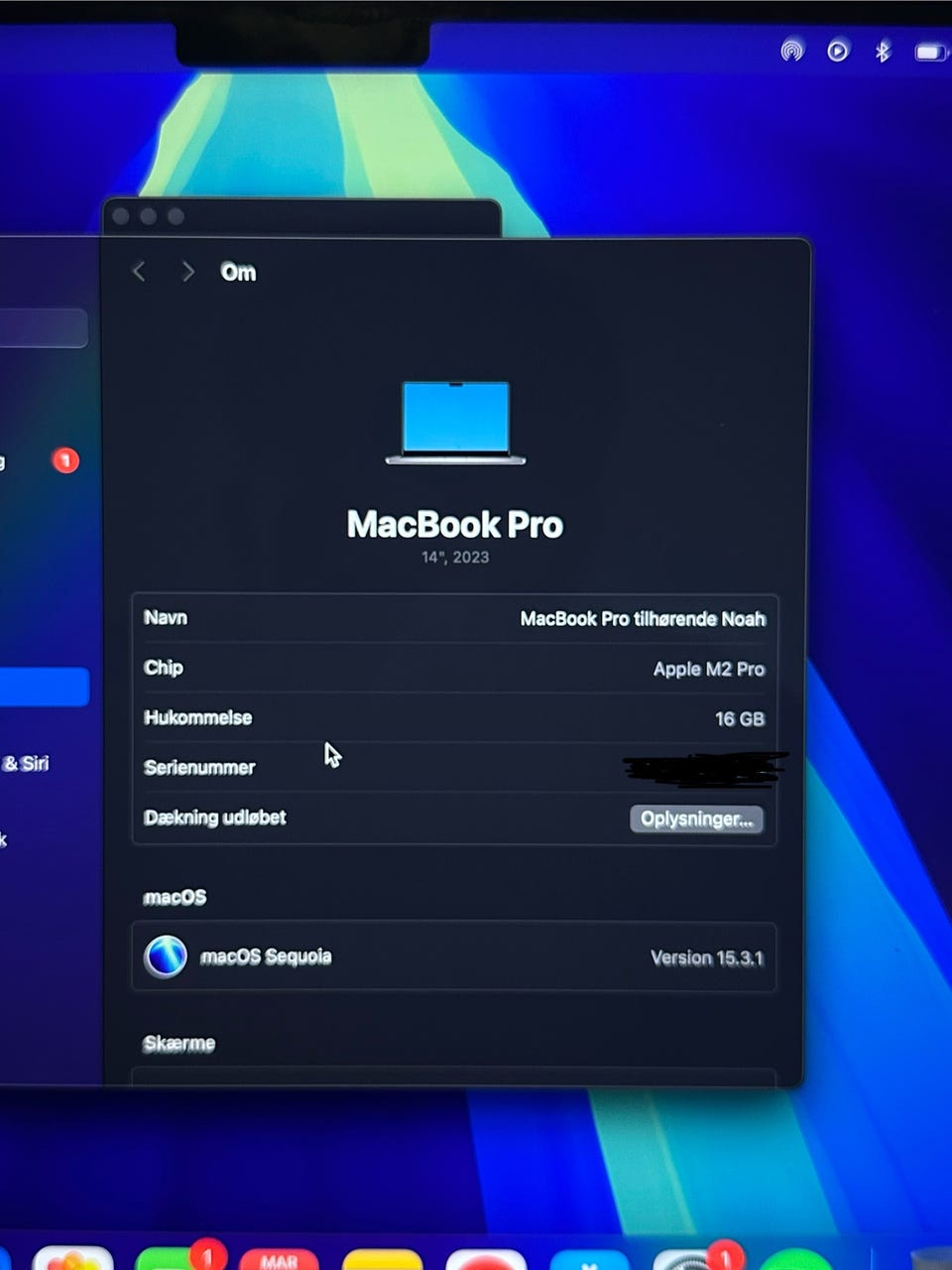
Task: Click the Dækning udløbet label
Action: [x=215, y=818]
